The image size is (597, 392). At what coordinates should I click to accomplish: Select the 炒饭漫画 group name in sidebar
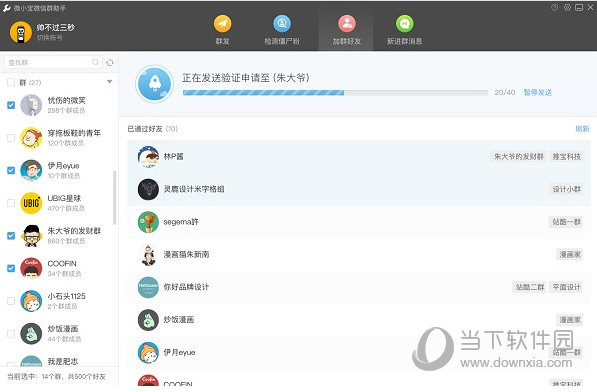63,328
